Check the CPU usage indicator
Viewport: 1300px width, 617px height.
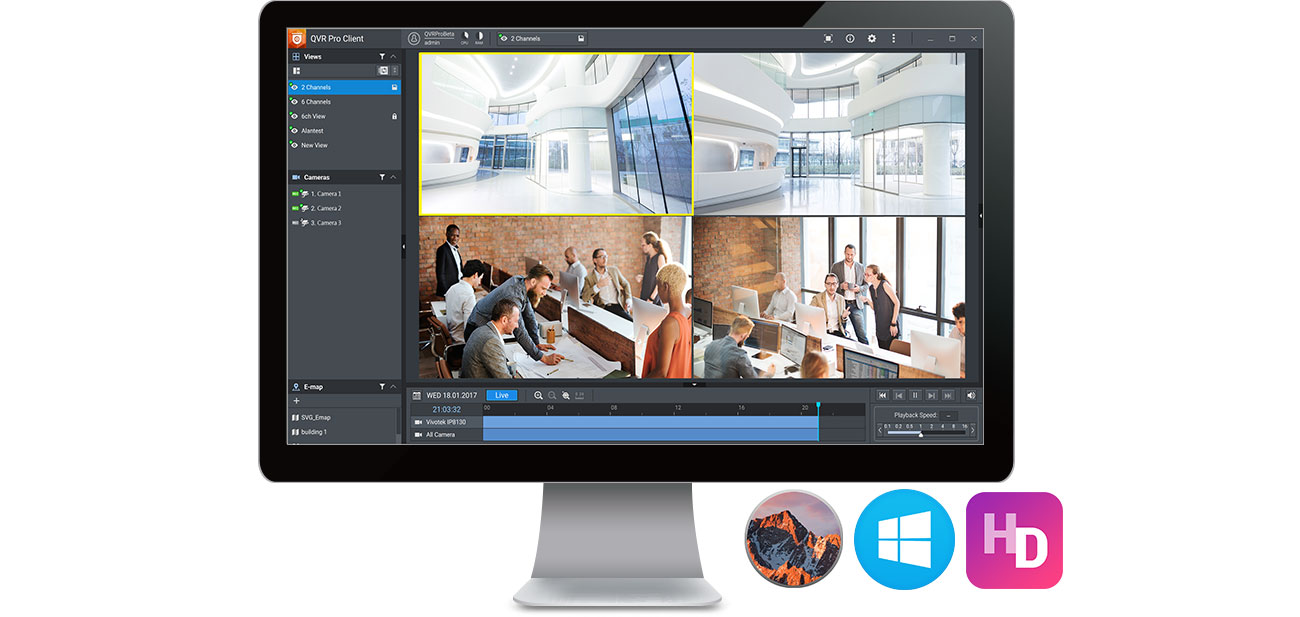pos(465,38)
